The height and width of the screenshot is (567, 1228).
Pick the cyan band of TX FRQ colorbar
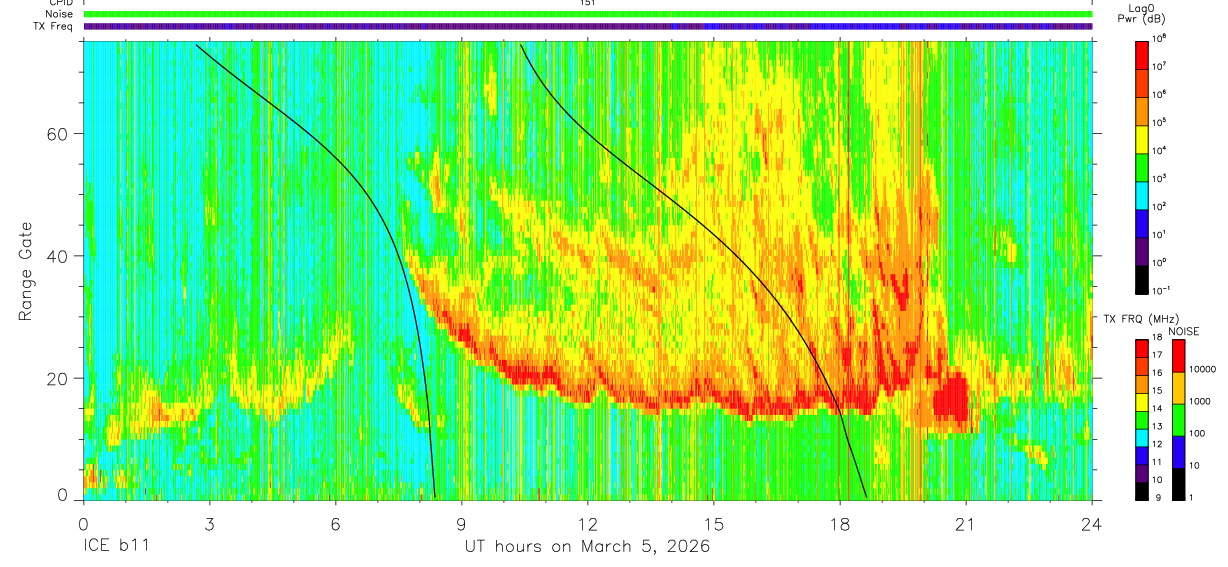click(x=1141, y=437)
